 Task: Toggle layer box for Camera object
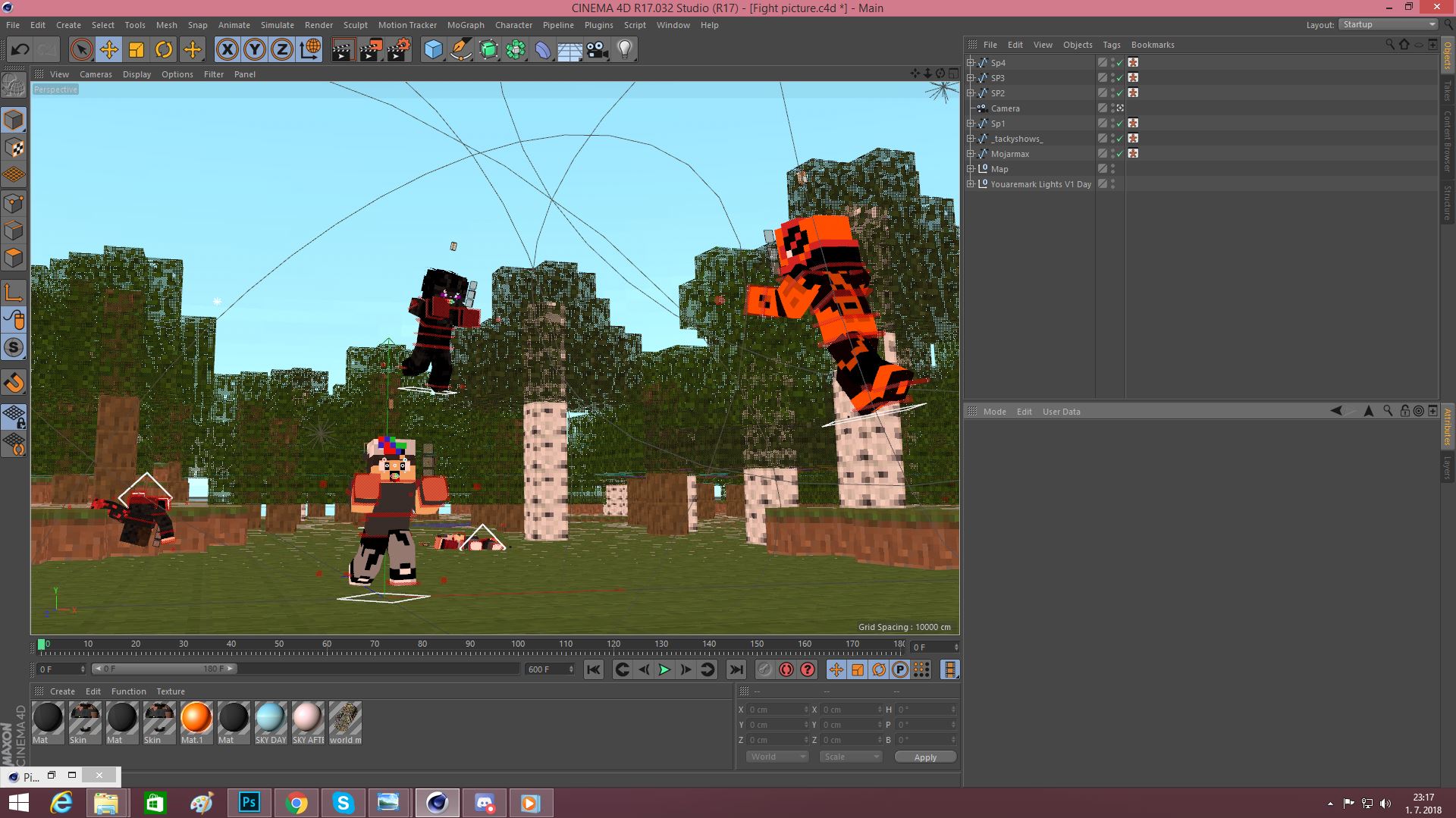click(x=1103, y=108)
